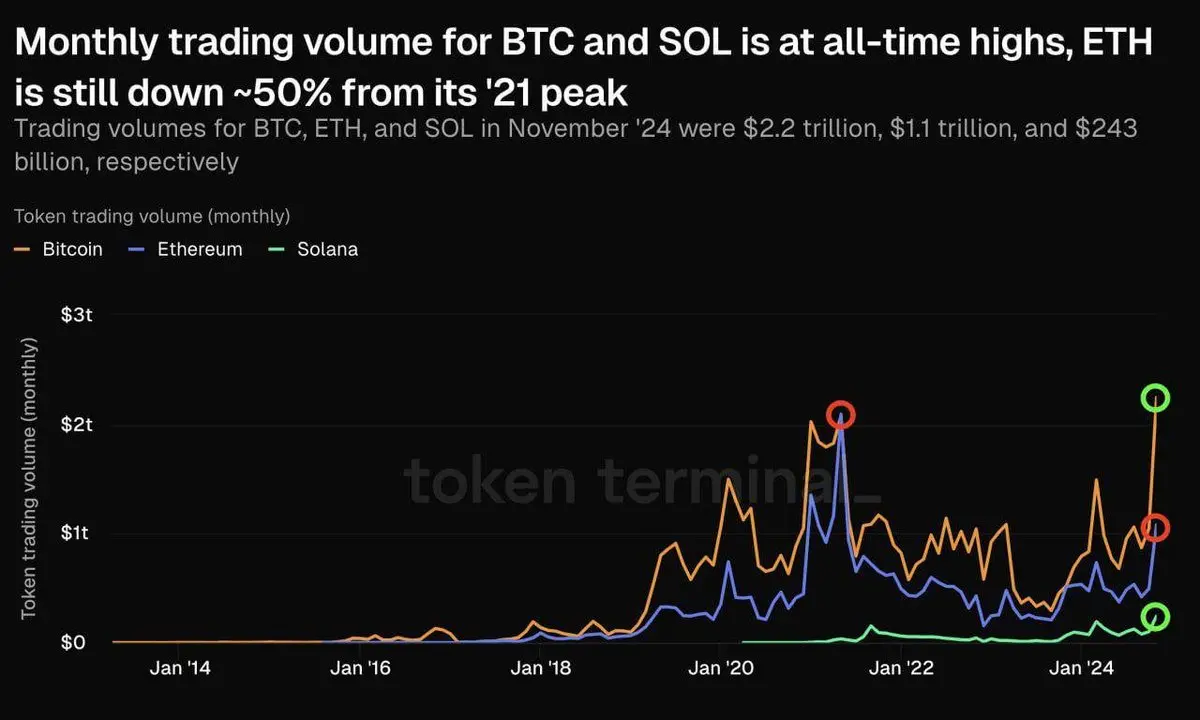Viewport: 1200px width, 720px height.
Task: Select the $2t y-axis label
Action: (x=77, y=425)
